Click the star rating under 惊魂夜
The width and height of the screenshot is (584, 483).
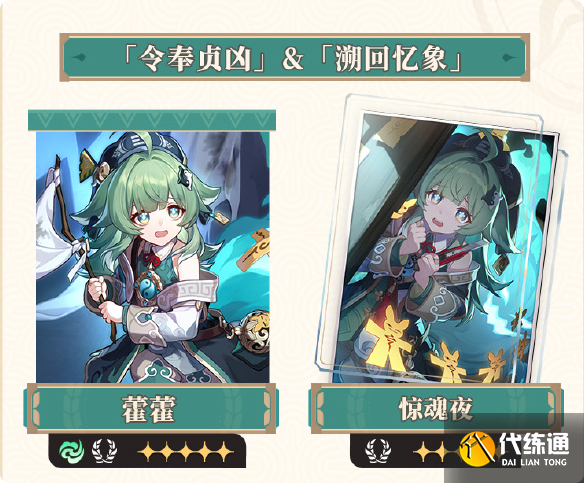click(x=436, y=452)
